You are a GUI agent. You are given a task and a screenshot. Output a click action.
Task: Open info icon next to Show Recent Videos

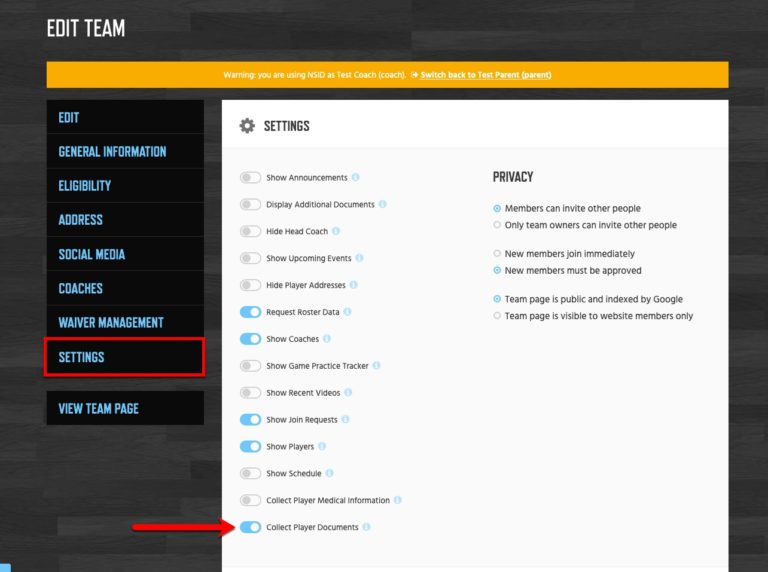pyautogui.click(x=348, y=393)
